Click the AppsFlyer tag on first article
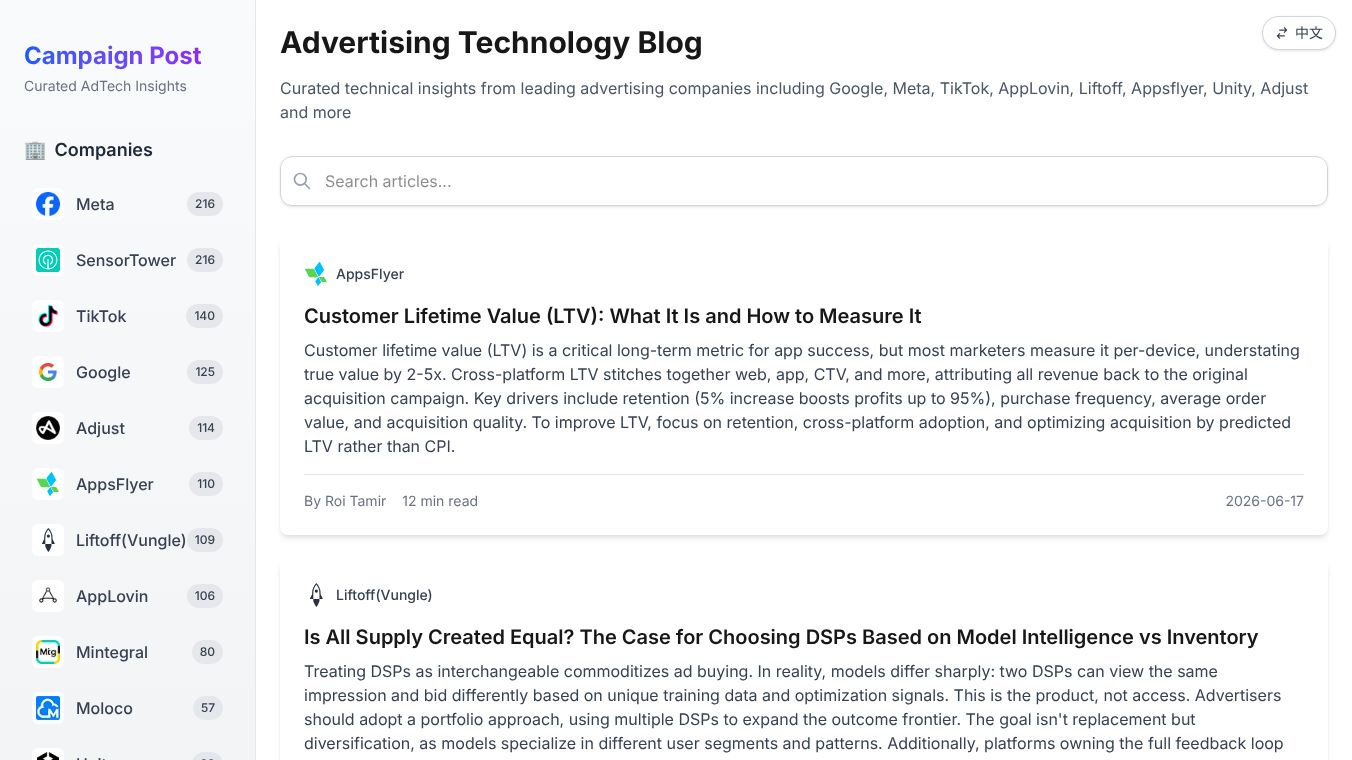 click(354, 274)
